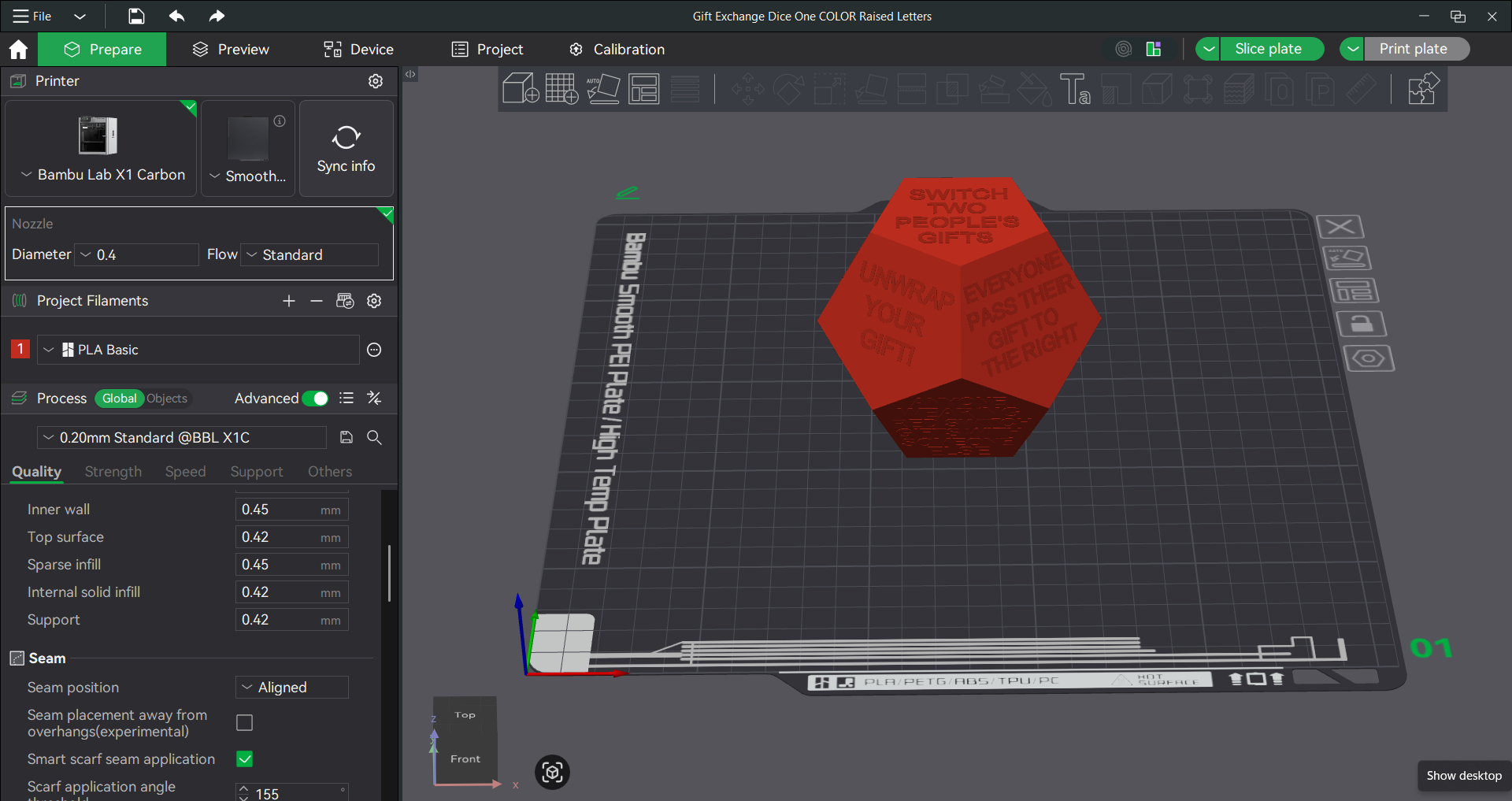Viewport: 1512px width, 801px height.
Task: Click Show desktop button
Action: pos(1464,776)
